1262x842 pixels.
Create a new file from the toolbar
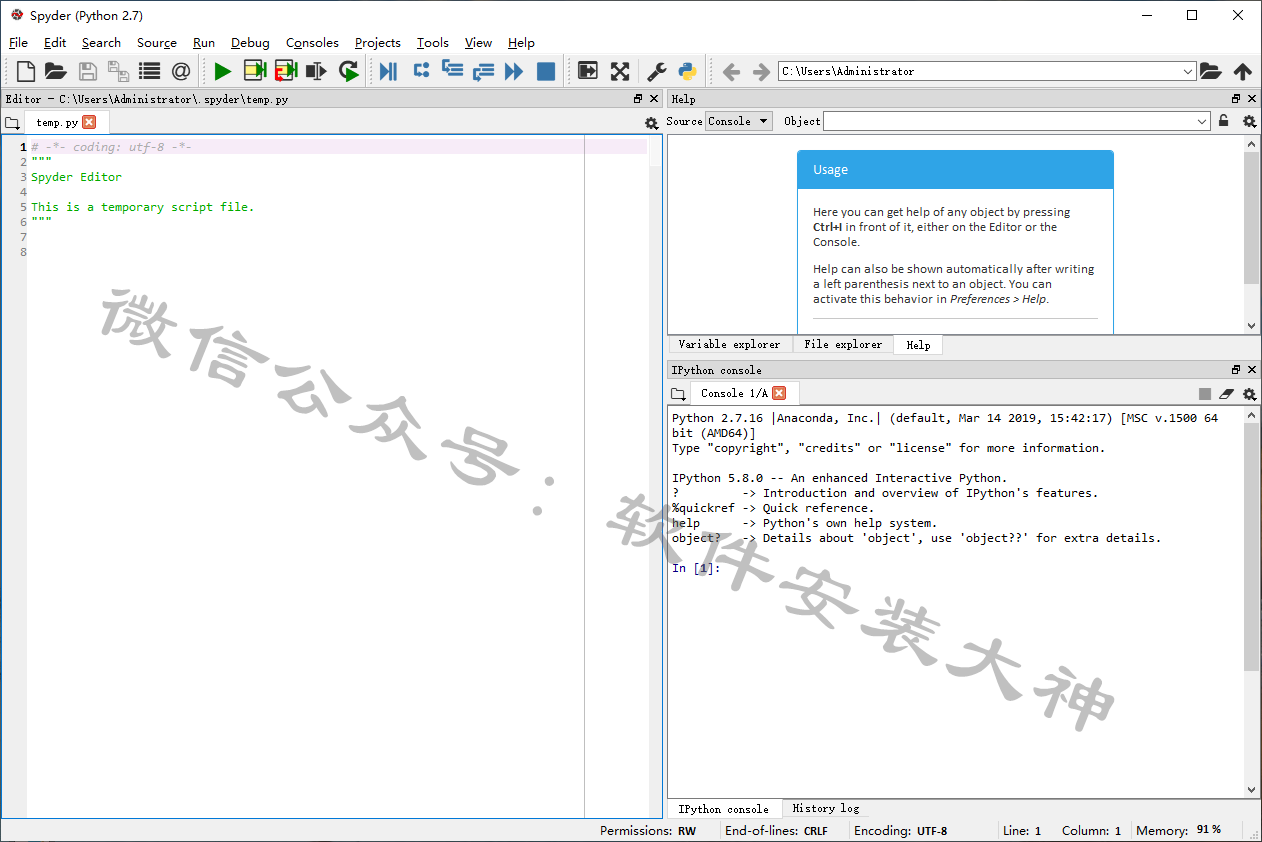coord(26,71)
